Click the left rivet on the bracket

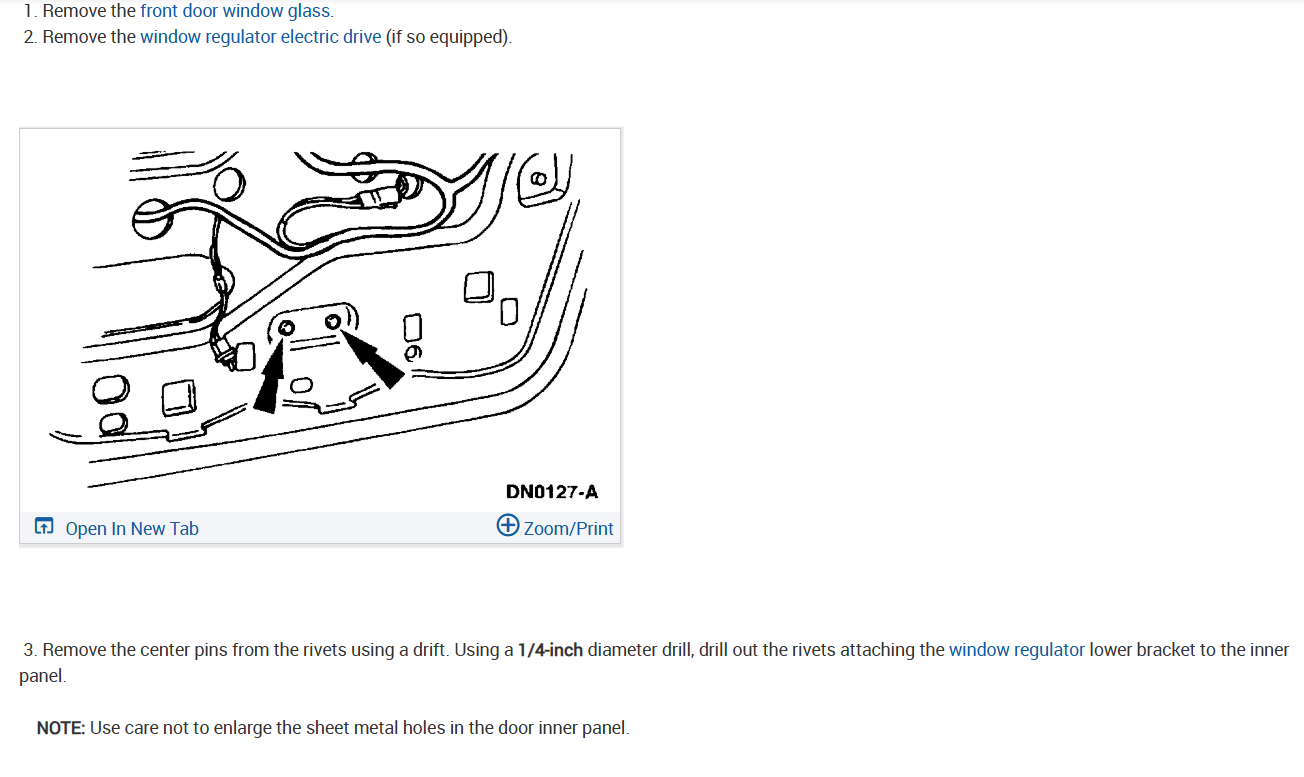point(286,328)
